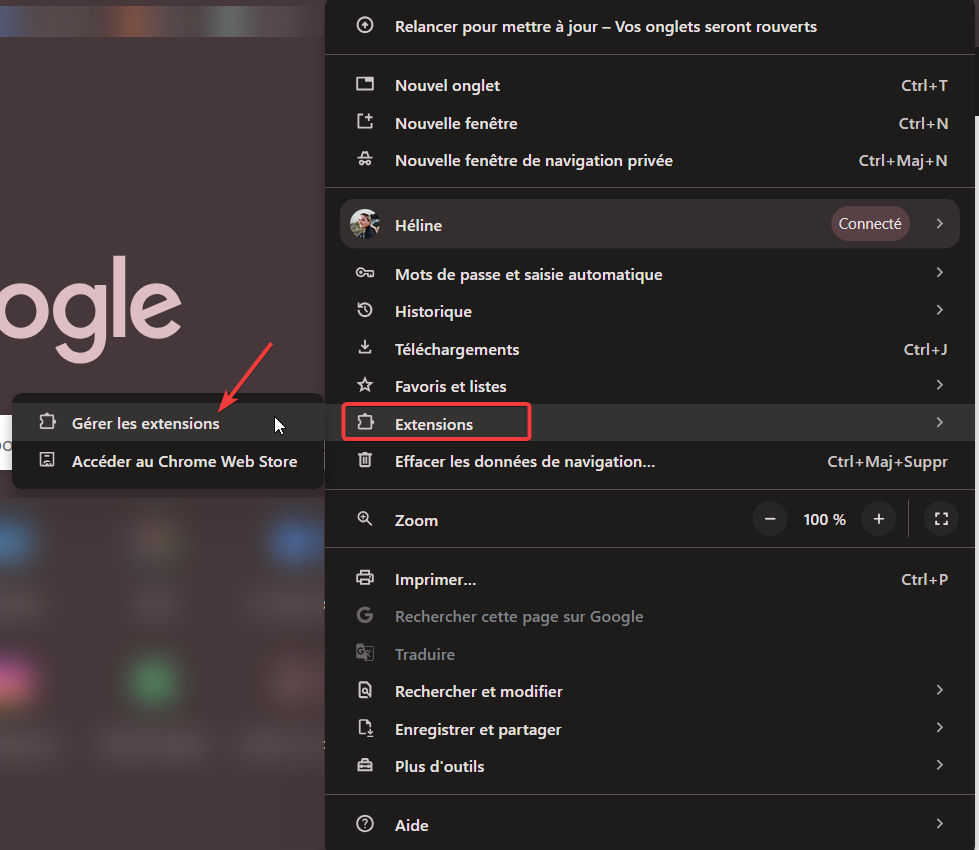Increase zoom with the plus button

tap(878, 519)
